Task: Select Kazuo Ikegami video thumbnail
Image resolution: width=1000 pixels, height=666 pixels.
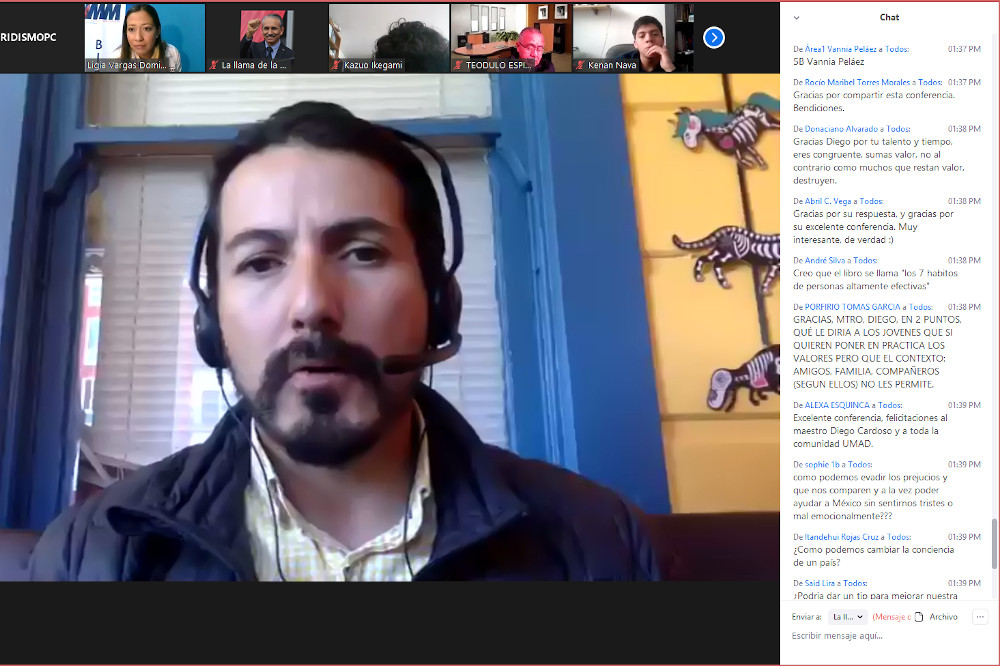Action: (x=389, y=37)
